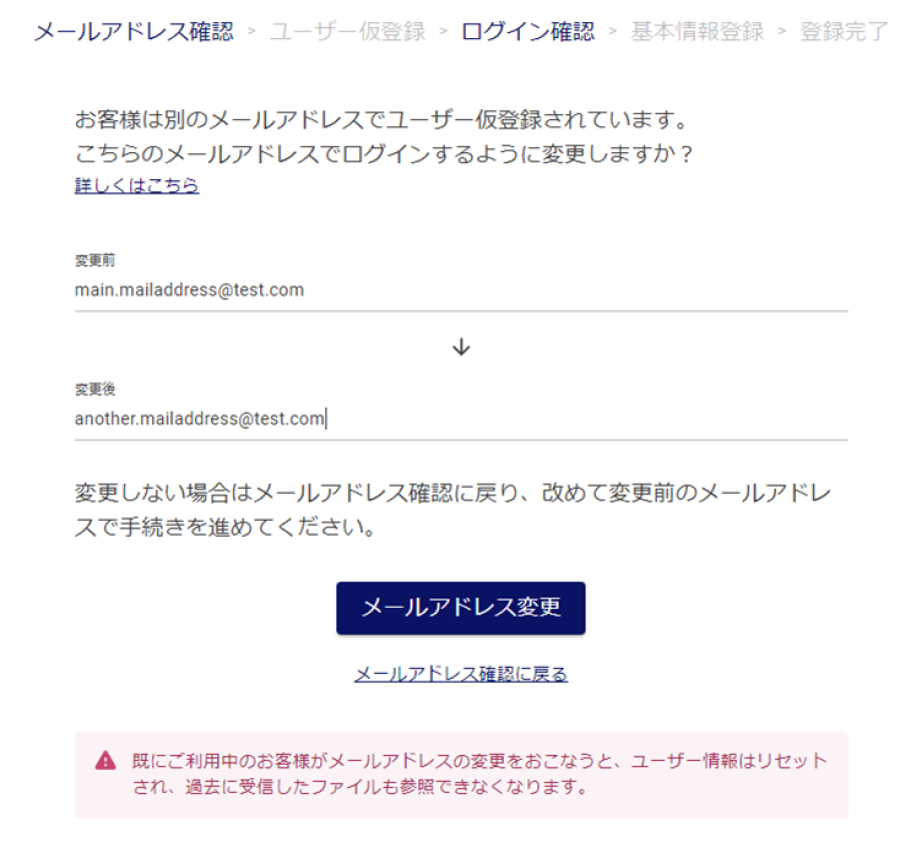The image size is (900, 842).
Task: Click chevron separator after ユーザー仮登録
Action: (443, 31)
